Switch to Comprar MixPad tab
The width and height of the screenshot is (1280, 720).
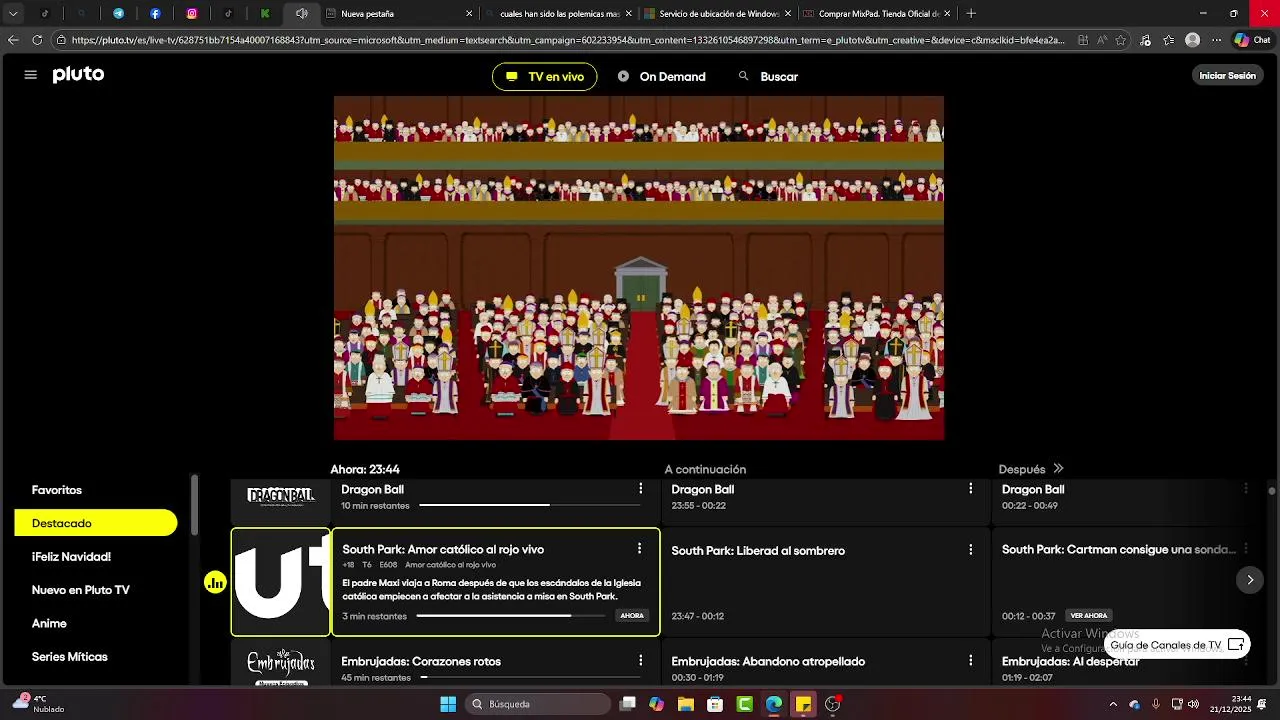pos(877,14)
